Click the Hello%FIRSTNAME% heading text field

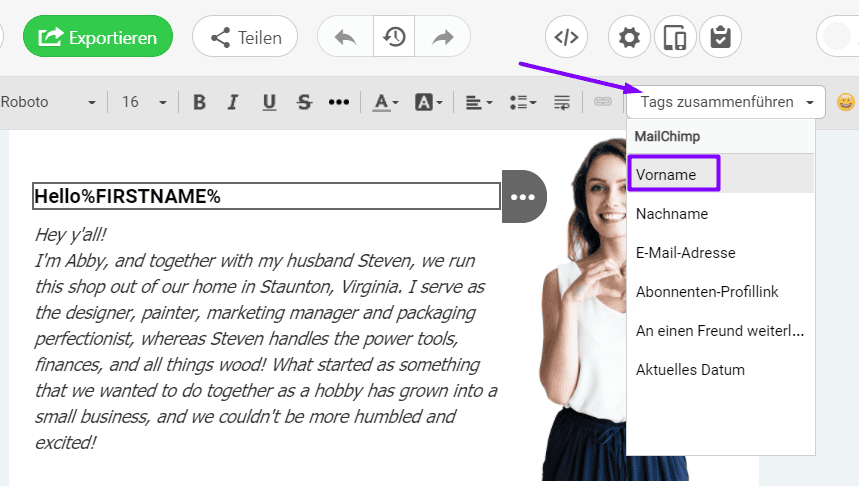pyautogui.click(x=266, y=196)
